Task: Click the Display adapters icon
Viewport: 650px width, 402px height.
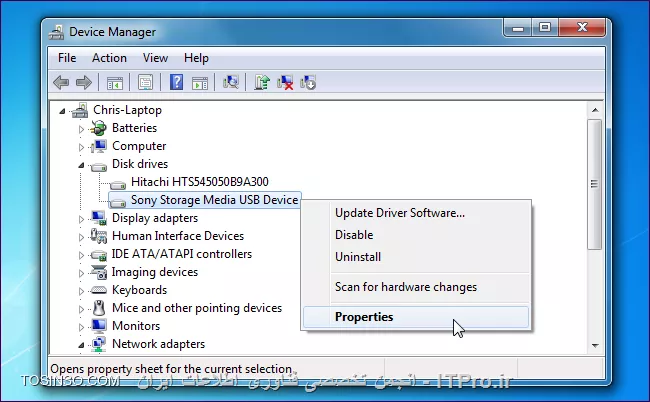Action: click(x=99, y=218)
